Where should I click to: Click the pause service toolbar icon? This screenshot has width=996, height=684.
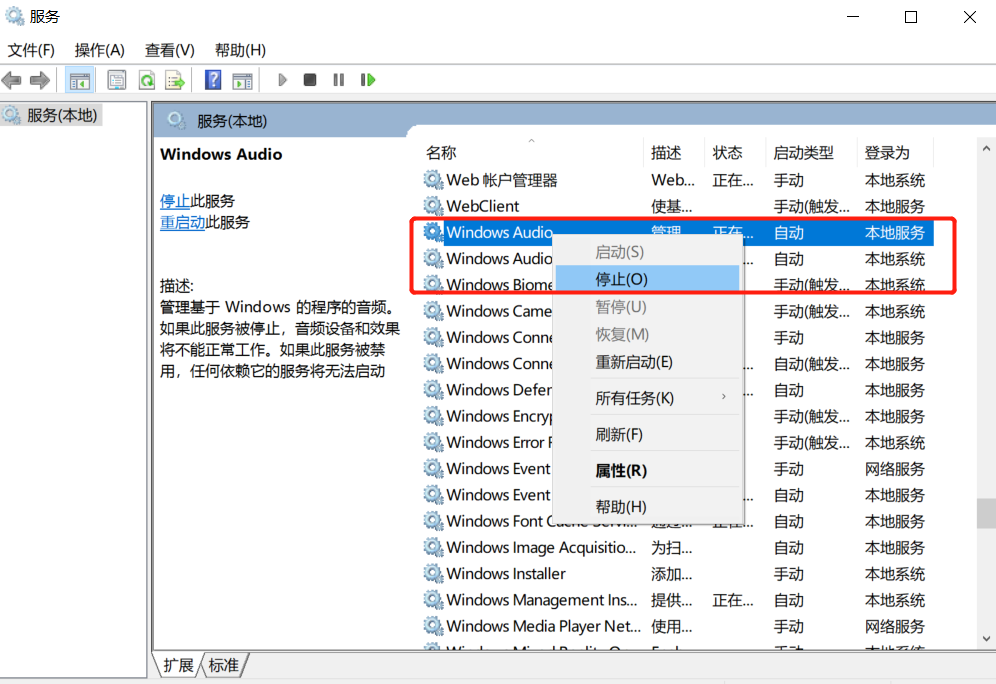(x=339, y=80)
